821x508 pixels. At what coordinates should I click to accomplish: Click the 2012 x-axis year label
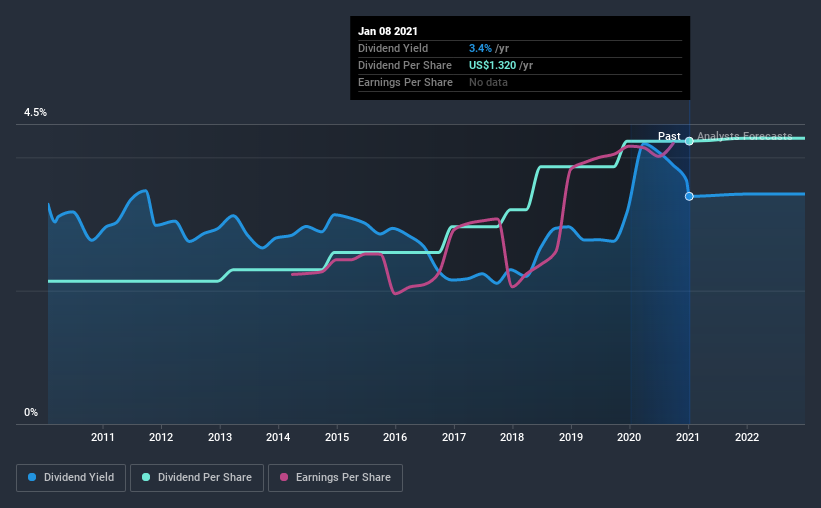pos(161,437)
